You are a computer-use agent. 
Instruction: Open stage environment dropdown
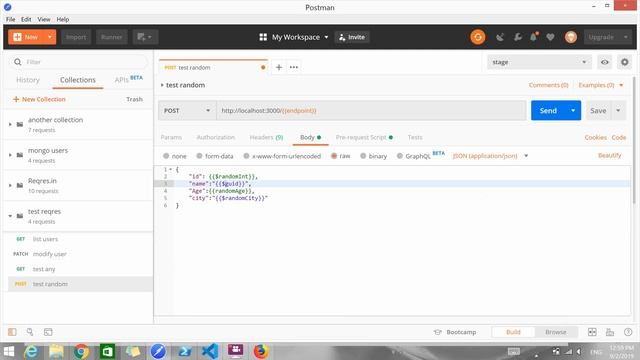tap(539, 62)
